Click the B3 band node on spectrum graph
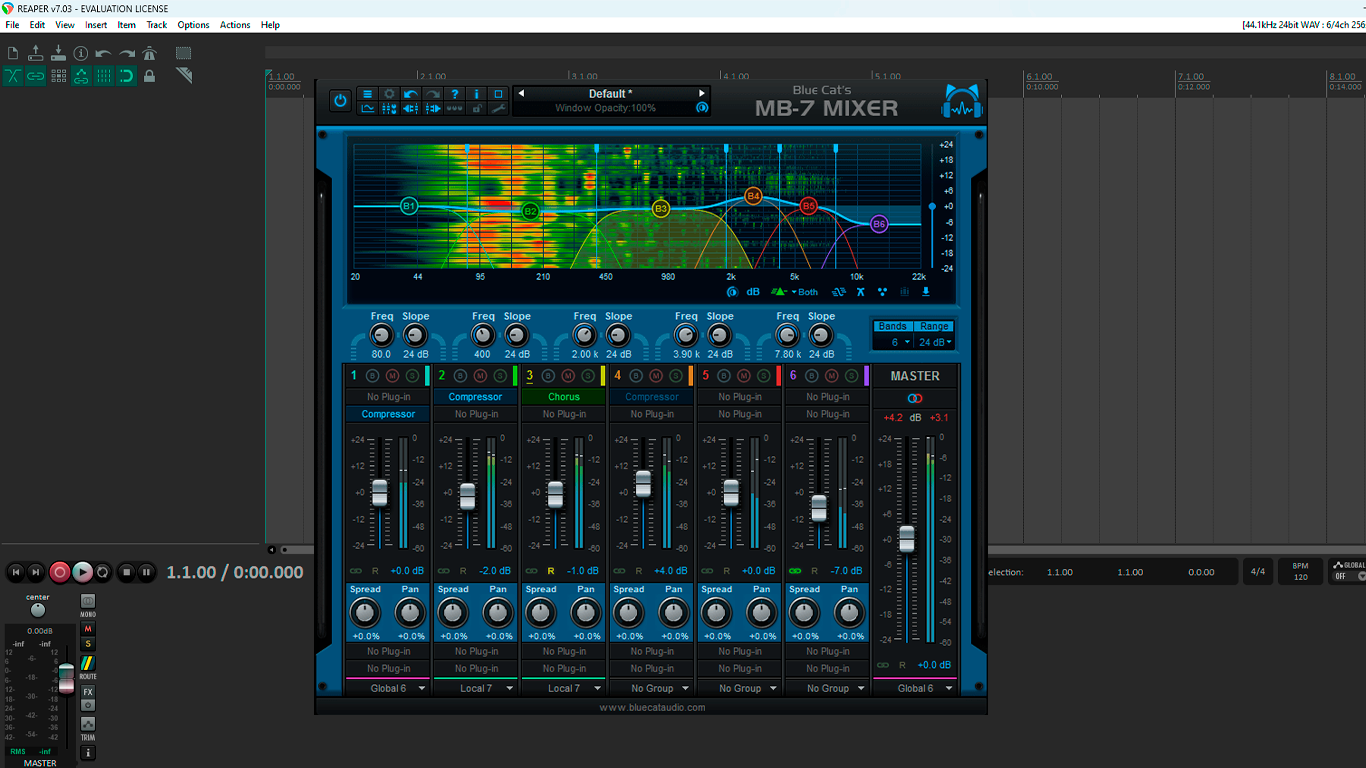This screenshot has height=768, width=1366. [660, 209]
